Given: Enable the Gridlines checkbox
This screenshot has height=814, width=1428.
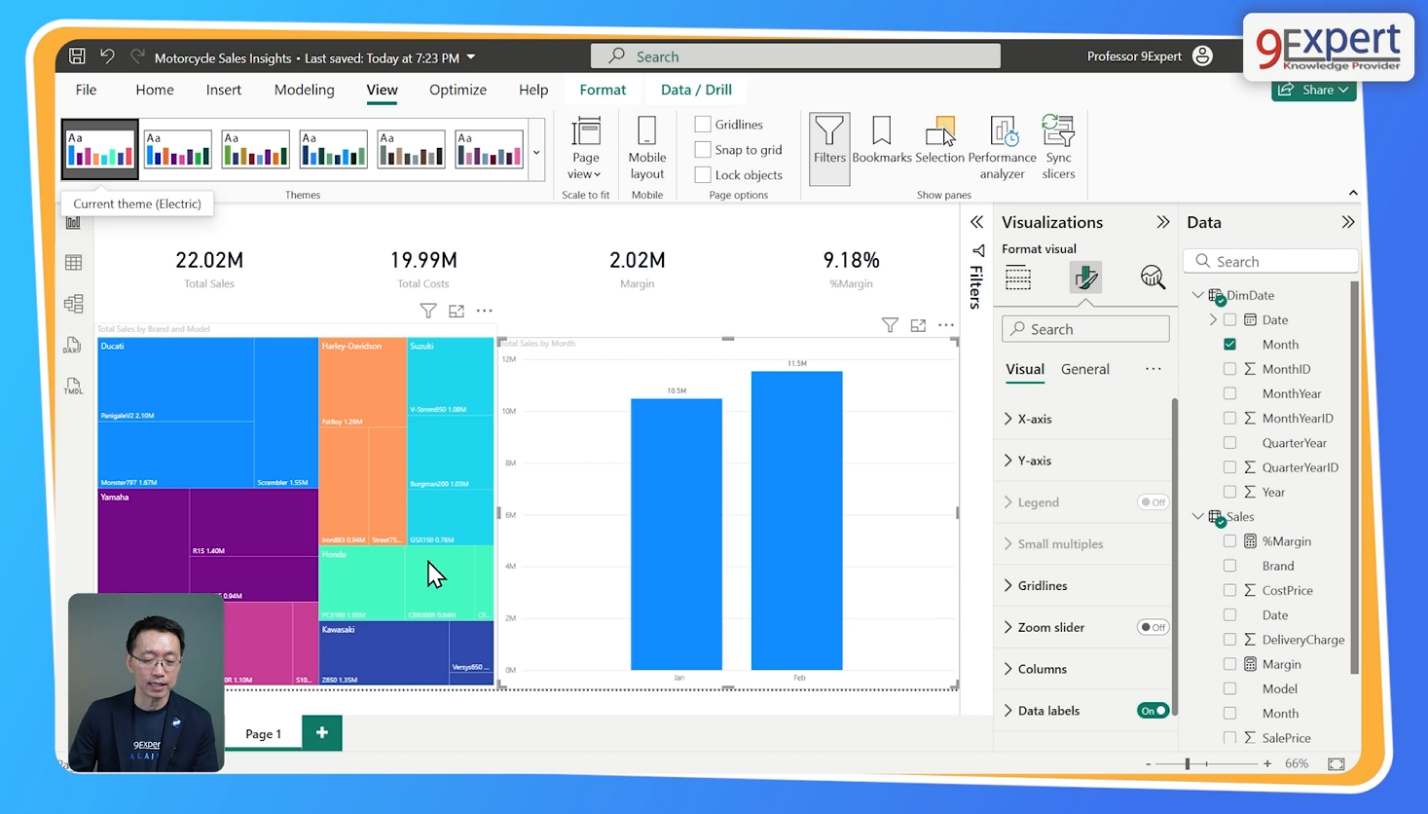Looking at the screenshot, I should click(701, 123).
